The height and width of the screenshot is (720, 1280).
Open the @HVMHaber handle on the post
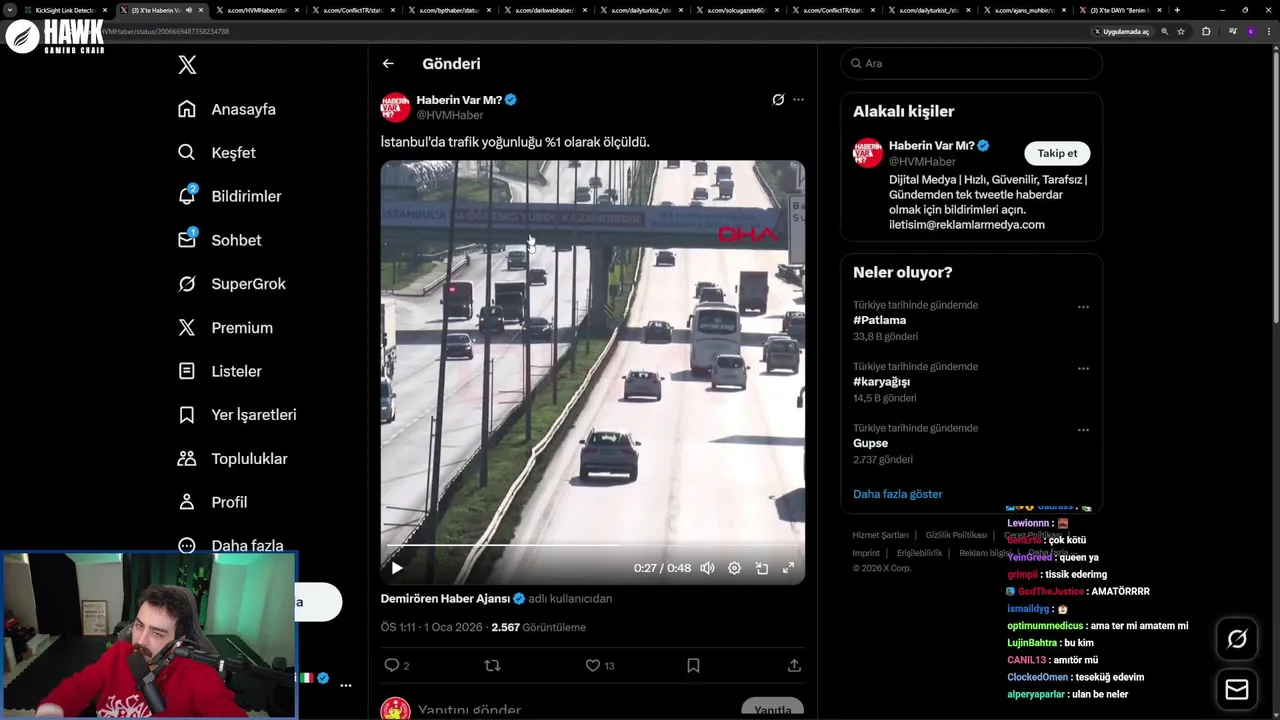pyautogui.click(x=449, y=115)
